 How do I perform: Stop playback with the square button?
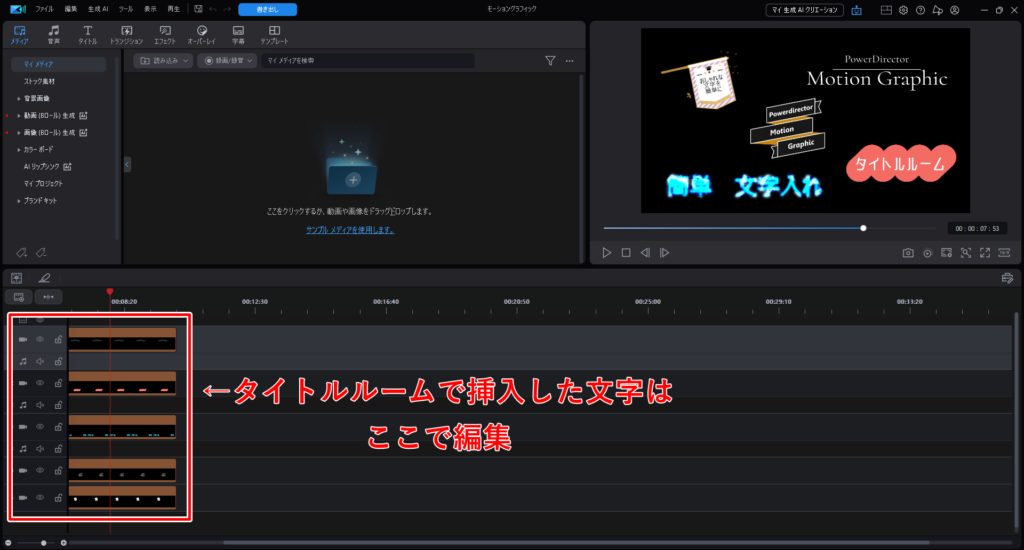[626, 253]
